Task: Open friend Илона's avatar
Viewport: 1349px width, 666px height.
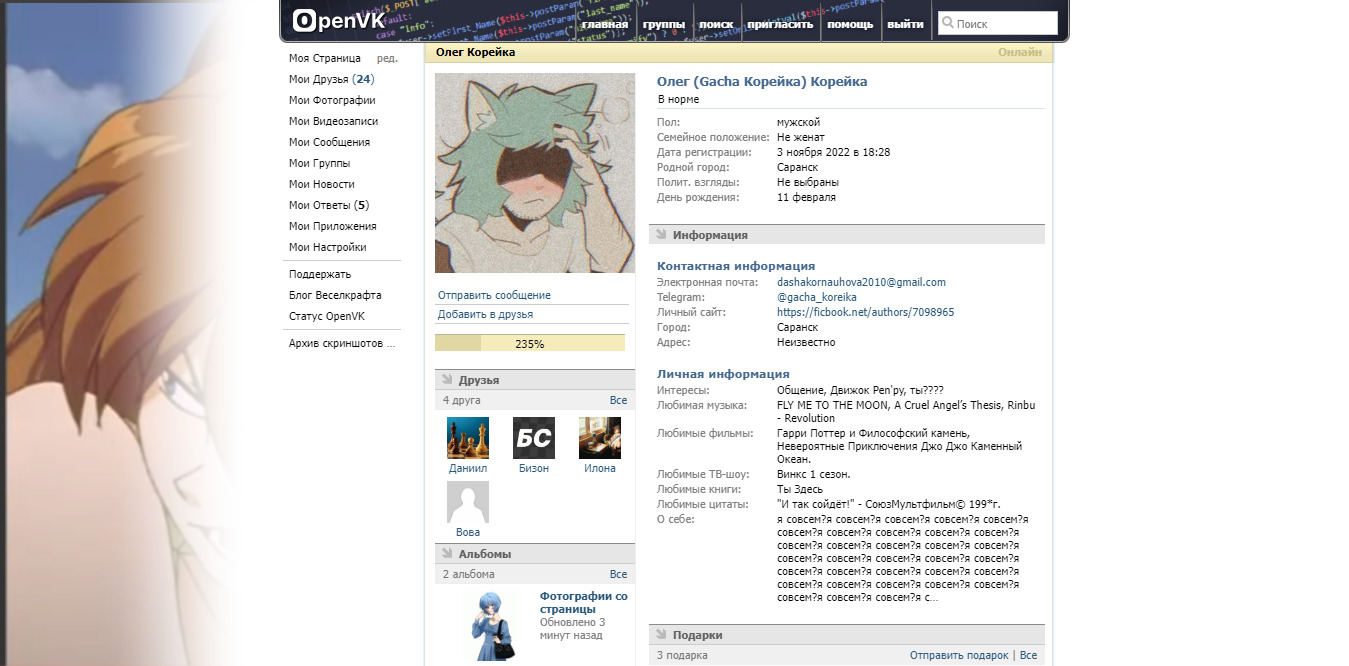Action: click(x=600, y=438)
